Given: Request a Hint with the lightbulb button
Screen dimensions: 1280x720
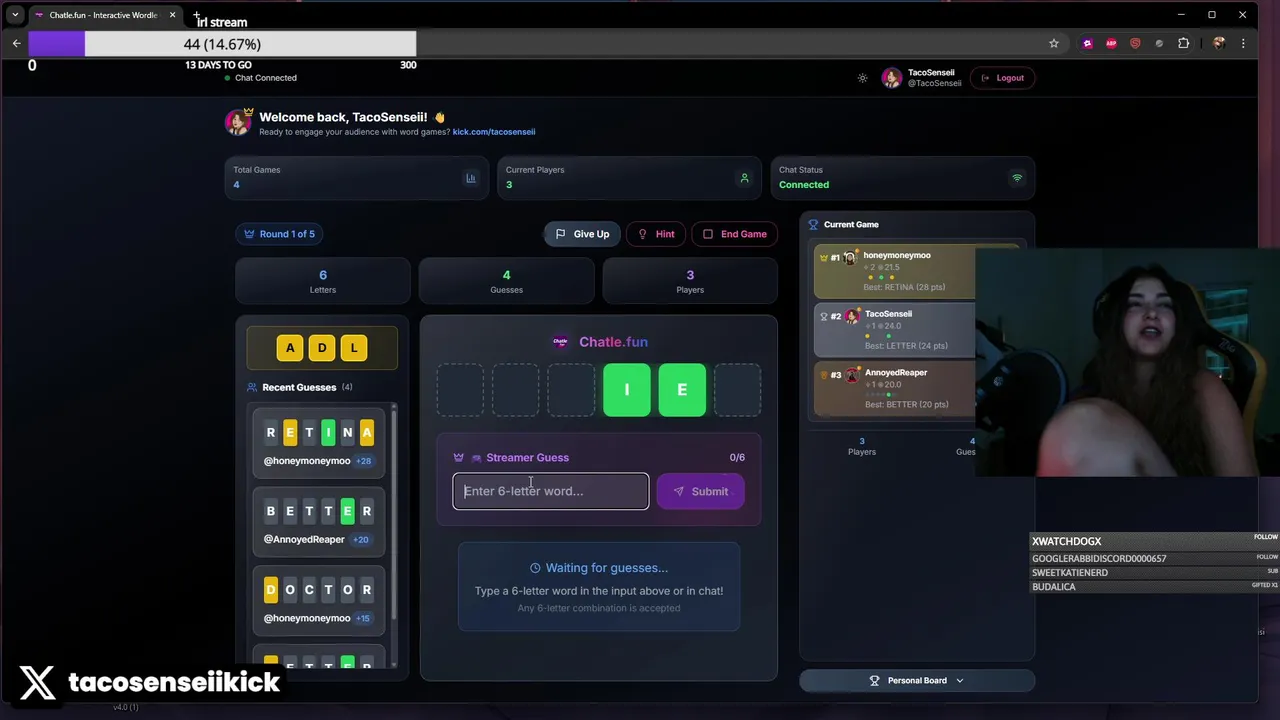Looking at the screenshot, I should [x=656, y=234].
